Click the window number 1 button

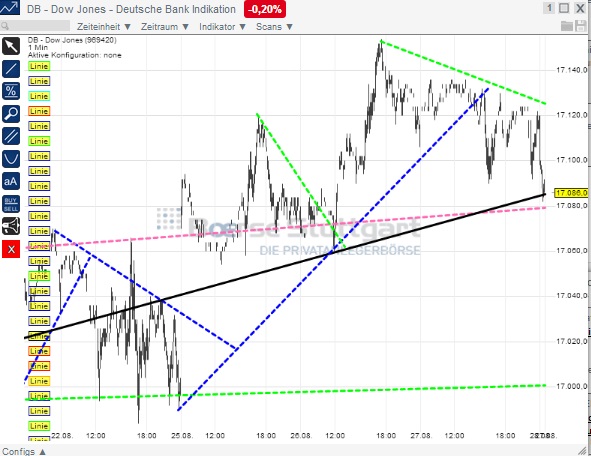549,8
